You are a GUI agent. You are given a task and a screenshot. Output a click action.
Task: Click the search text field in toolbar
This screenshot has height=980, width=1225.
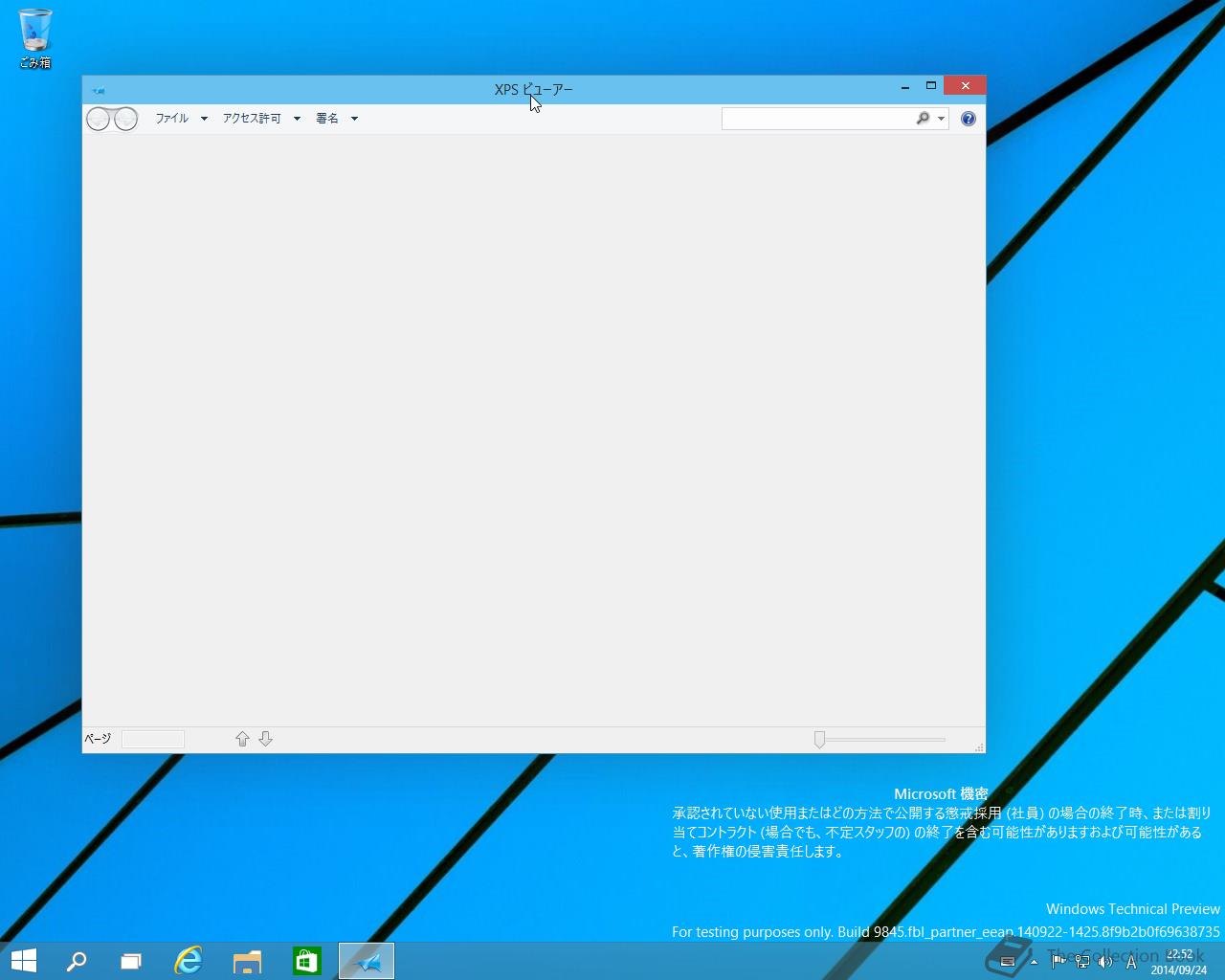click(818, 119)
